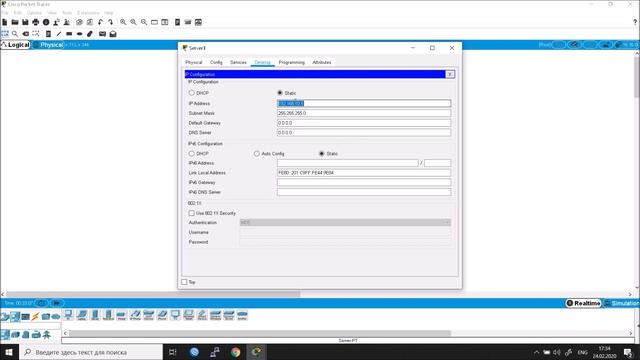The width and height of the screenshot is (640, 360).
Task: Click the device palette horizontal scrollbar
Action: (260, 333)
